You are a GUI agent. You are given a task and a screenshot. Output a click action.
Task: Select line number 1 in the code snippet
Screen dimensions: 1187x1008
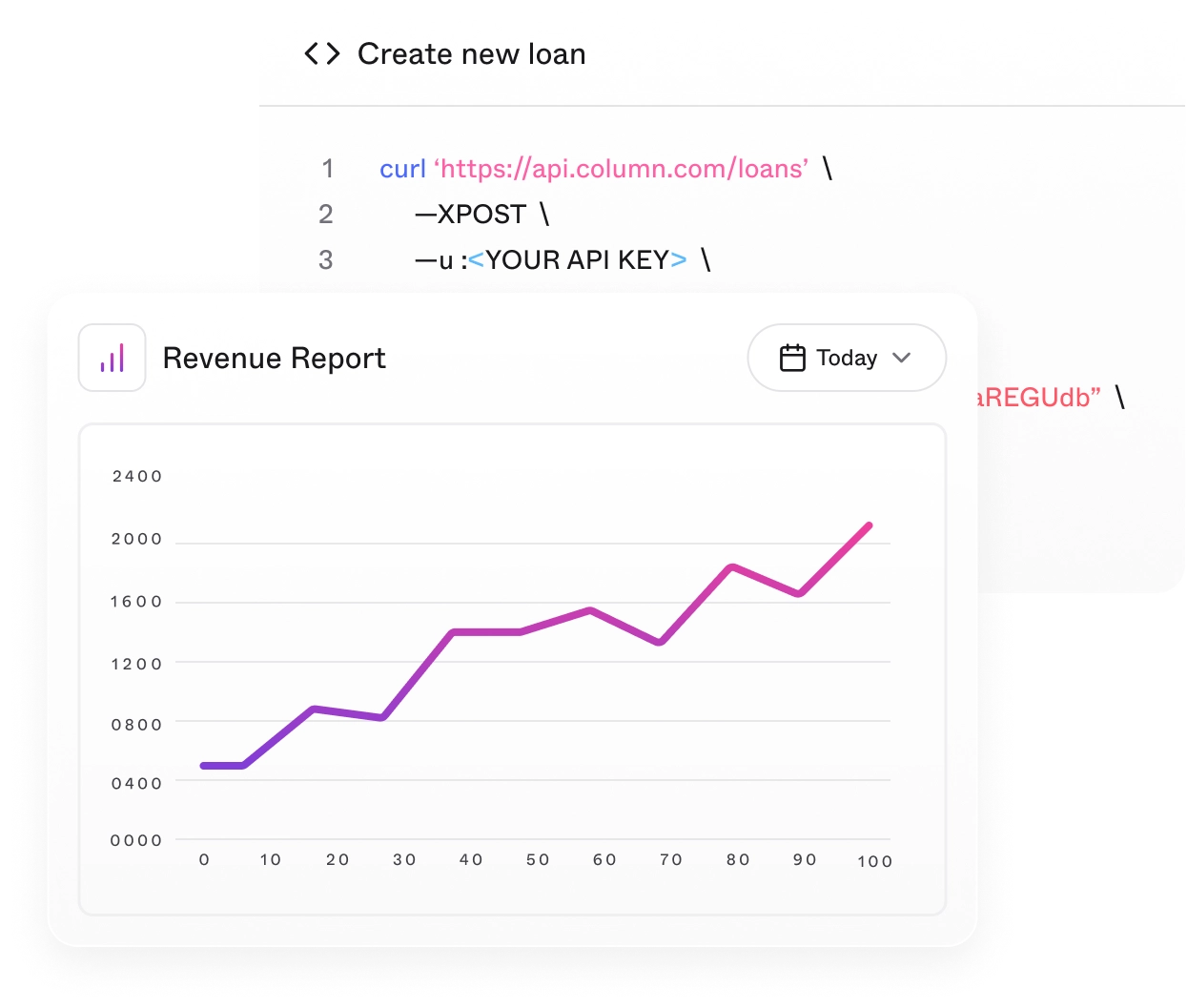point(328,168)
